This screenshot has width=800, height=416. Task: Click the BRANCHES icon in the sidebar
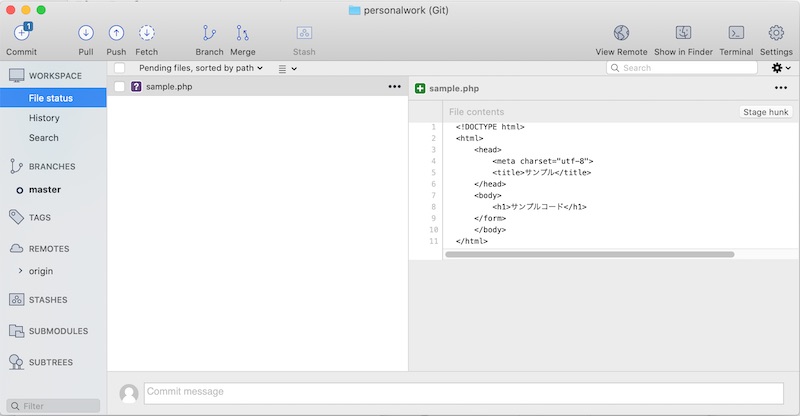click(16, 166)
